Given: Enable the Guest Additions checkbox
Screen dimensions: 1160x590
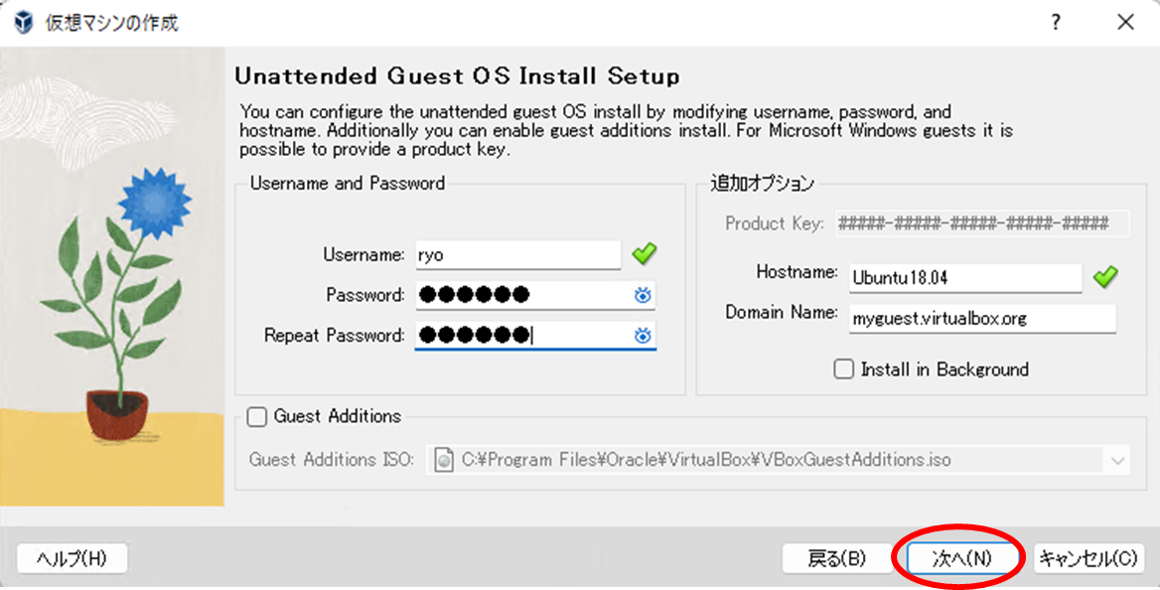Looking at the screenshot, I should (255, 416).
